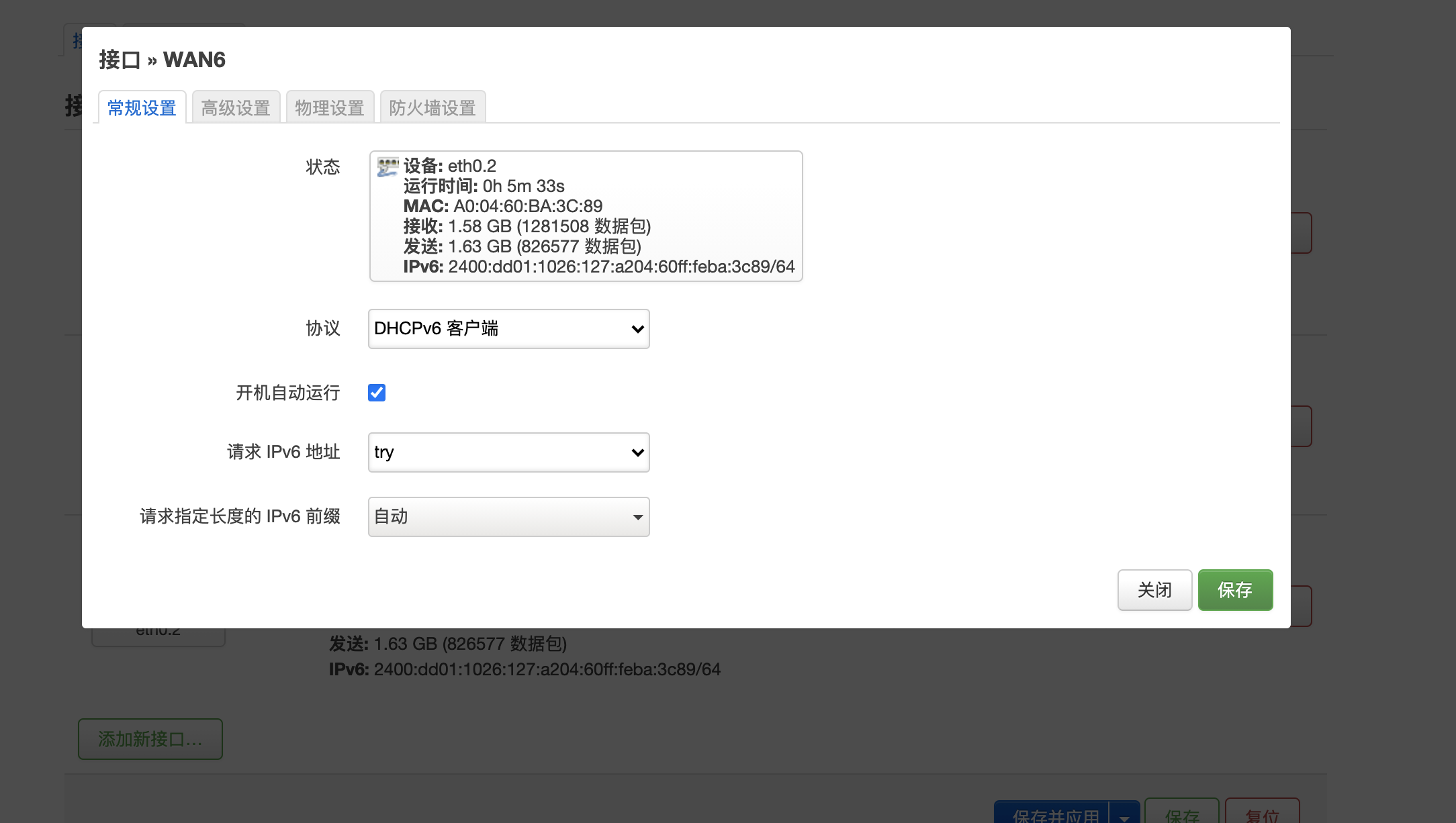
Task: Click the 运行时间 uptime text in status
Action: point(484,186)
